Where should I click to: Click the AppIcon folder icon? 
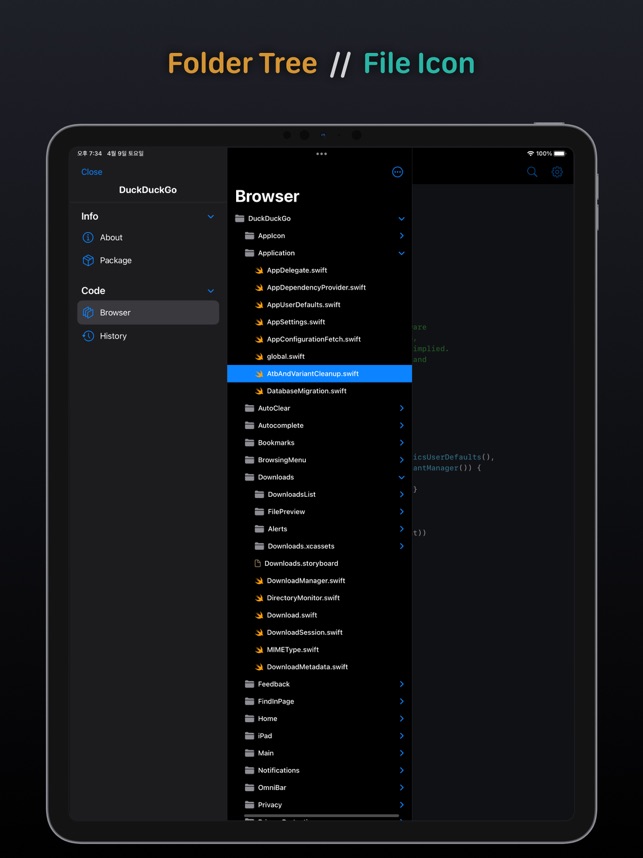pyautogui.click(x=250, y=236)
